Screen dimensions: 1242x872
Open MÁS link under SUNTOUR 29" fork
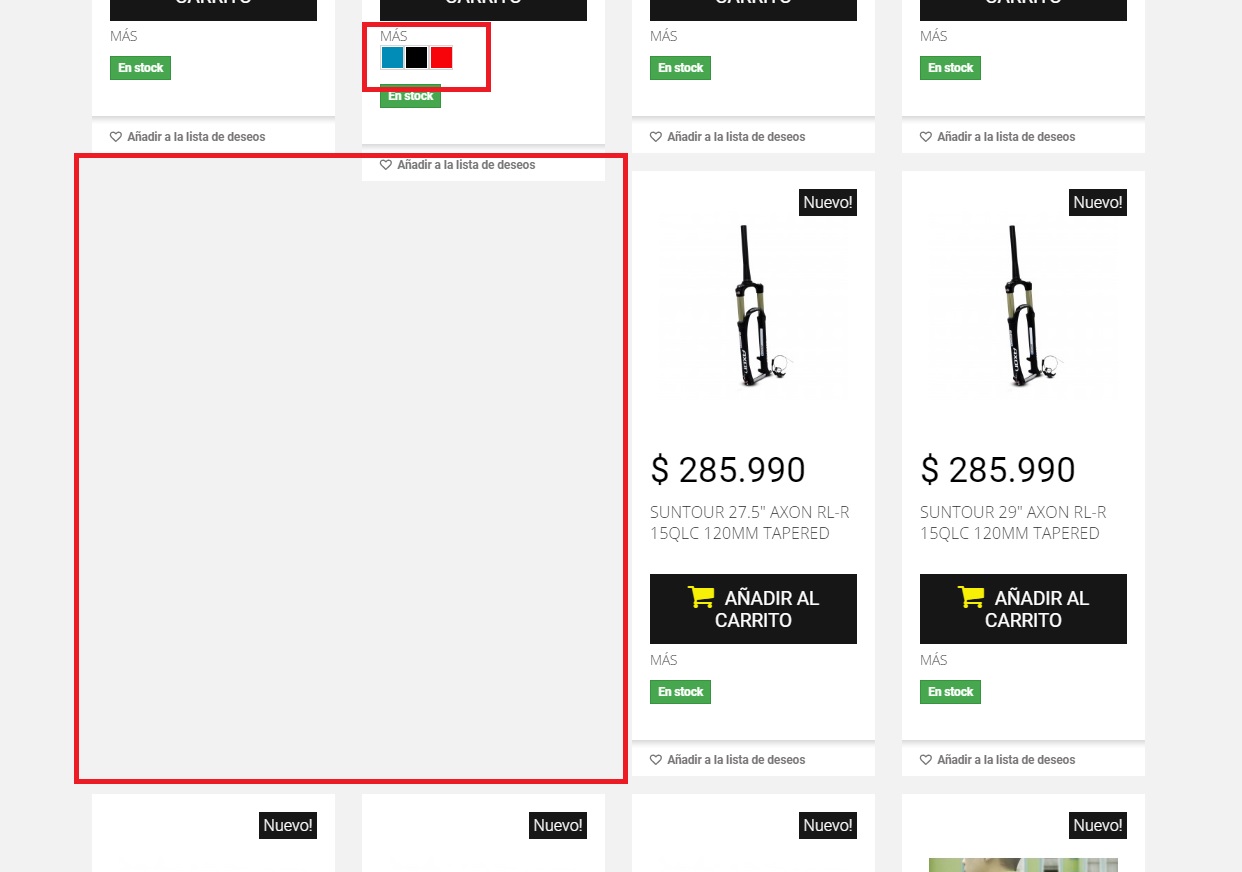[x=934, y=660]
